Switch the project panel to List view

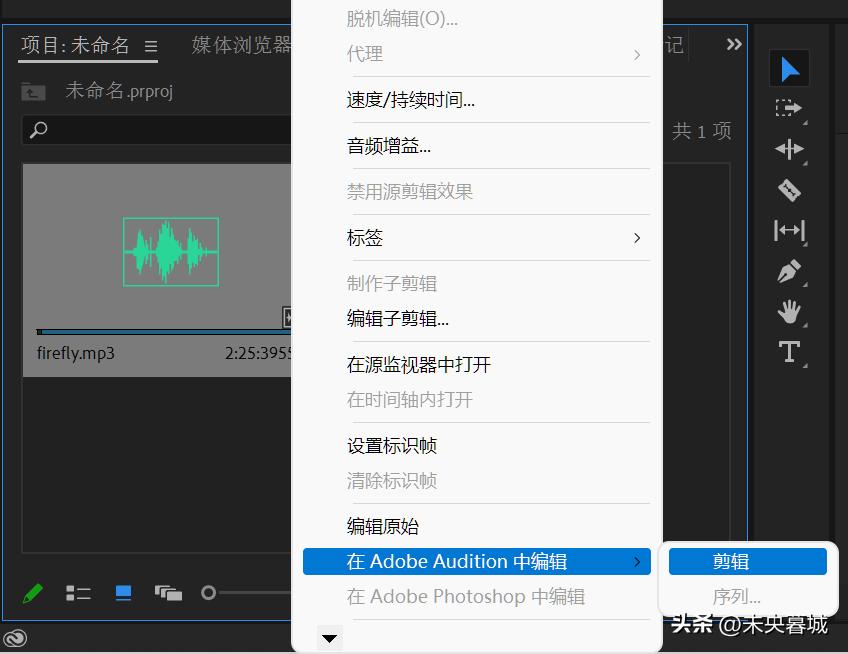pos(78,592)
